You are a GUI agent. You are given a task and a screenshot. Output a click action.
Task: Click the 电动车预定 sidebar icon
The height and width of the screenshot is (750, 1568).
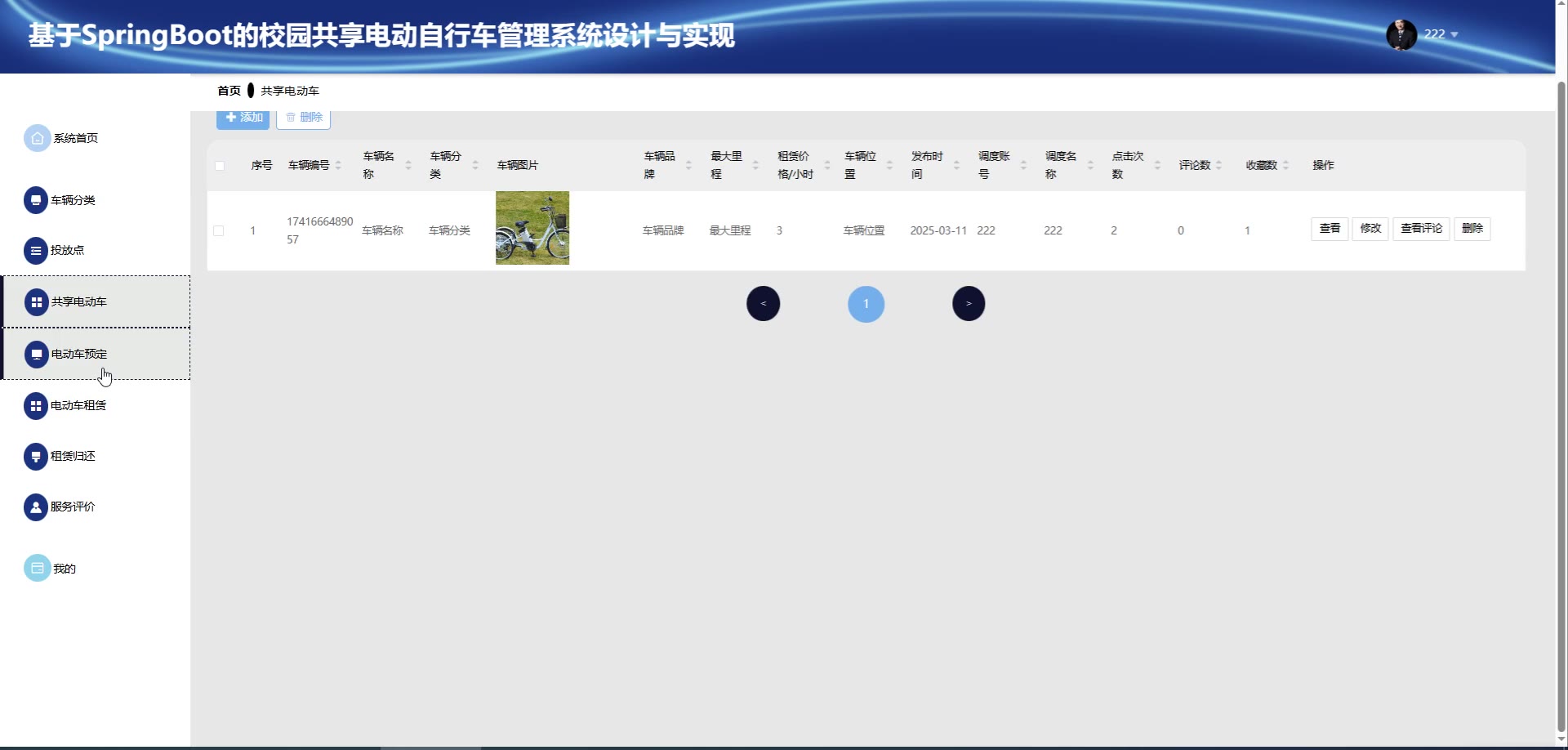point(37,354)
